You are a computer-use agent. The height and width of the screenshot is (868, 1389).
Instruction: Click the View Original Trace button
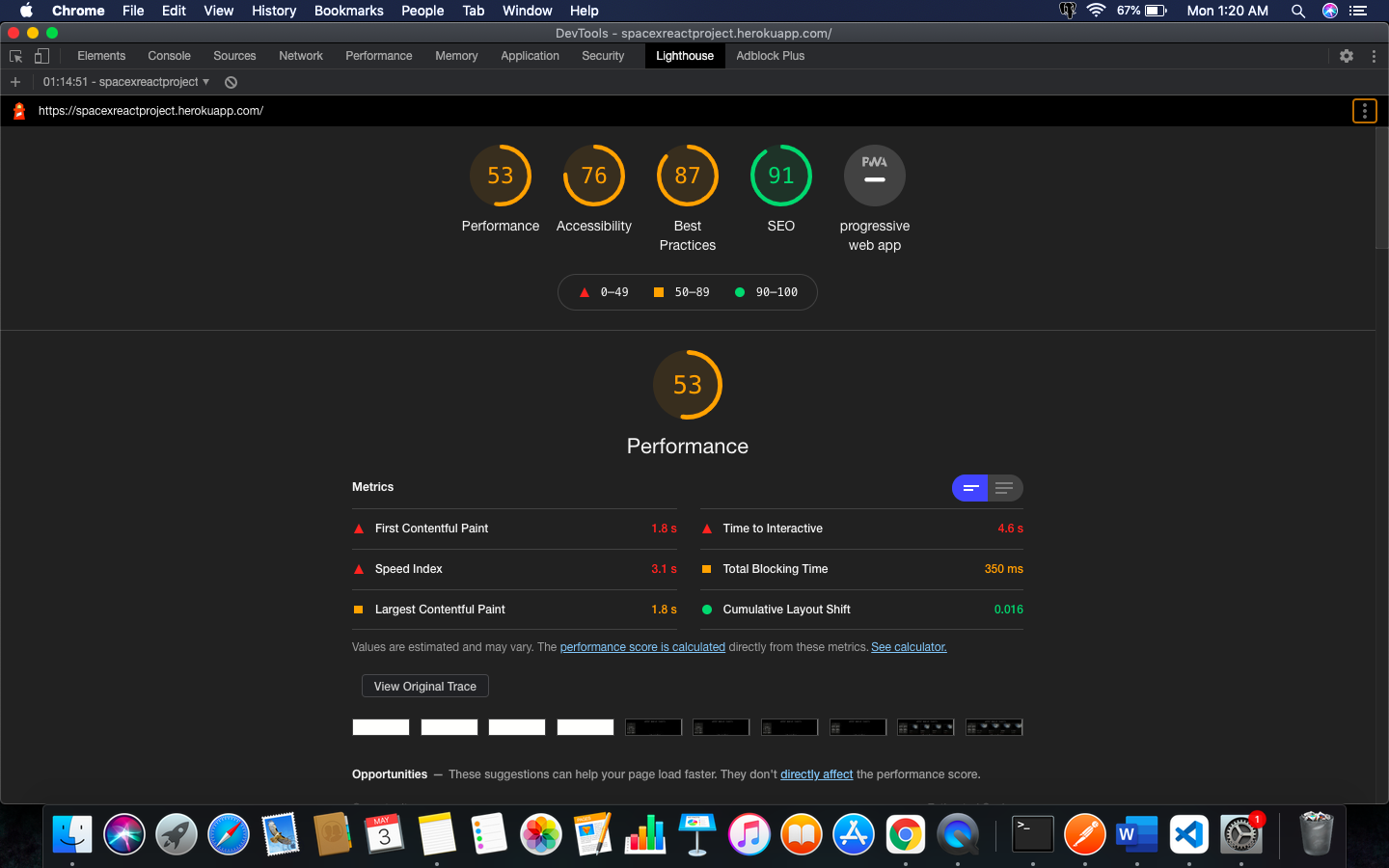[x=424, y=686]
